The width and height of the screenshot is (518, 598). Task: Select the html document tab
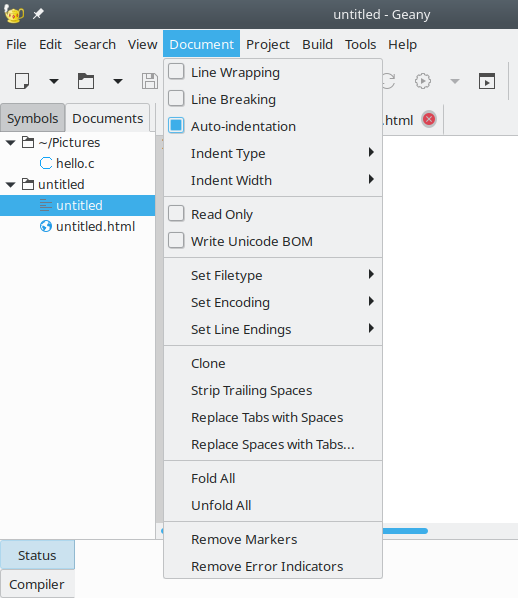398,120
